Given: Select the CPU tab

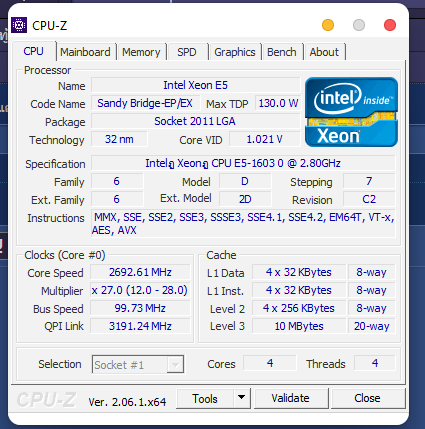Looking at the screenshot, I should pos(34,51).
